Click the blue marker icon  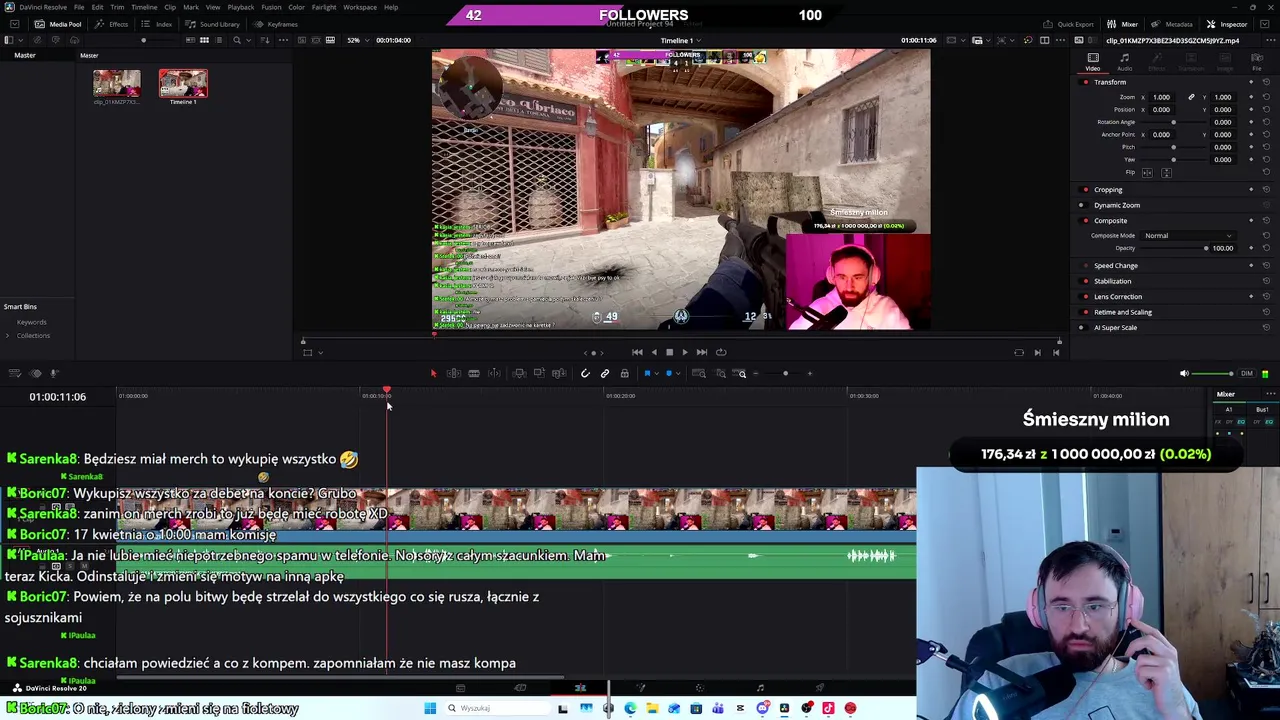(x=668, y=373)
